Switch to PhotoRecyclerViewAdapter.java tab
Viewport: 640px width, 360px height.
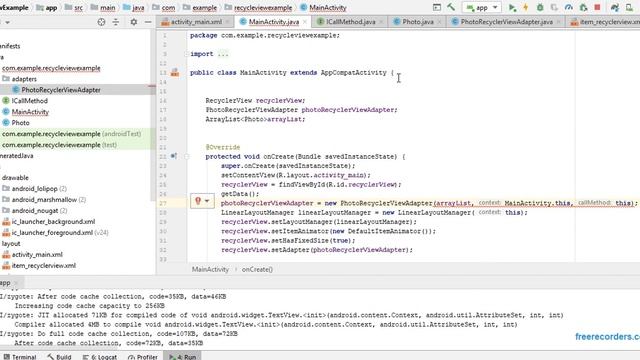pyautogui.click(x=507, y=22)
